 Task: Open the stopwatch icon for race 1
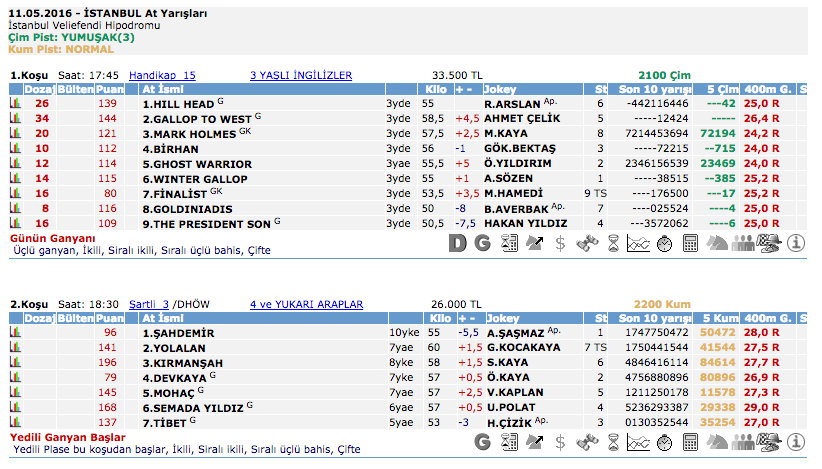click(665, 242)
